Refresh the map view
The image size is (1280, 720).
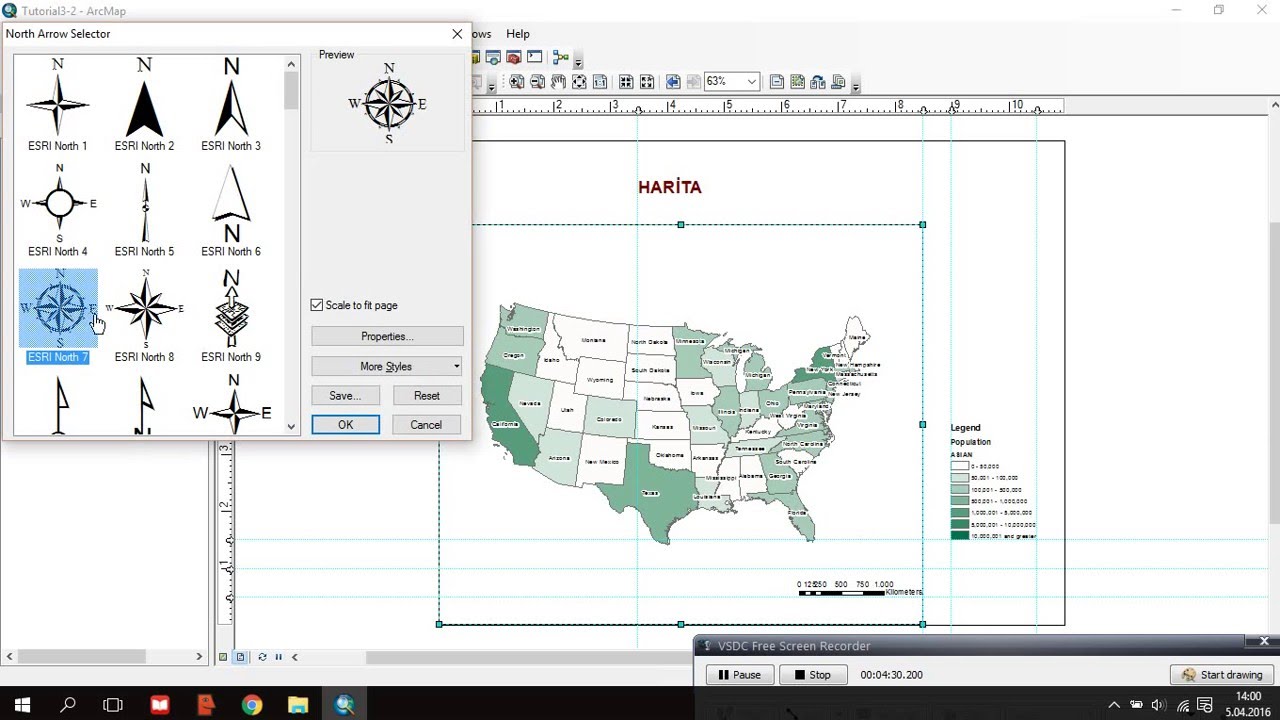point(262,657)
